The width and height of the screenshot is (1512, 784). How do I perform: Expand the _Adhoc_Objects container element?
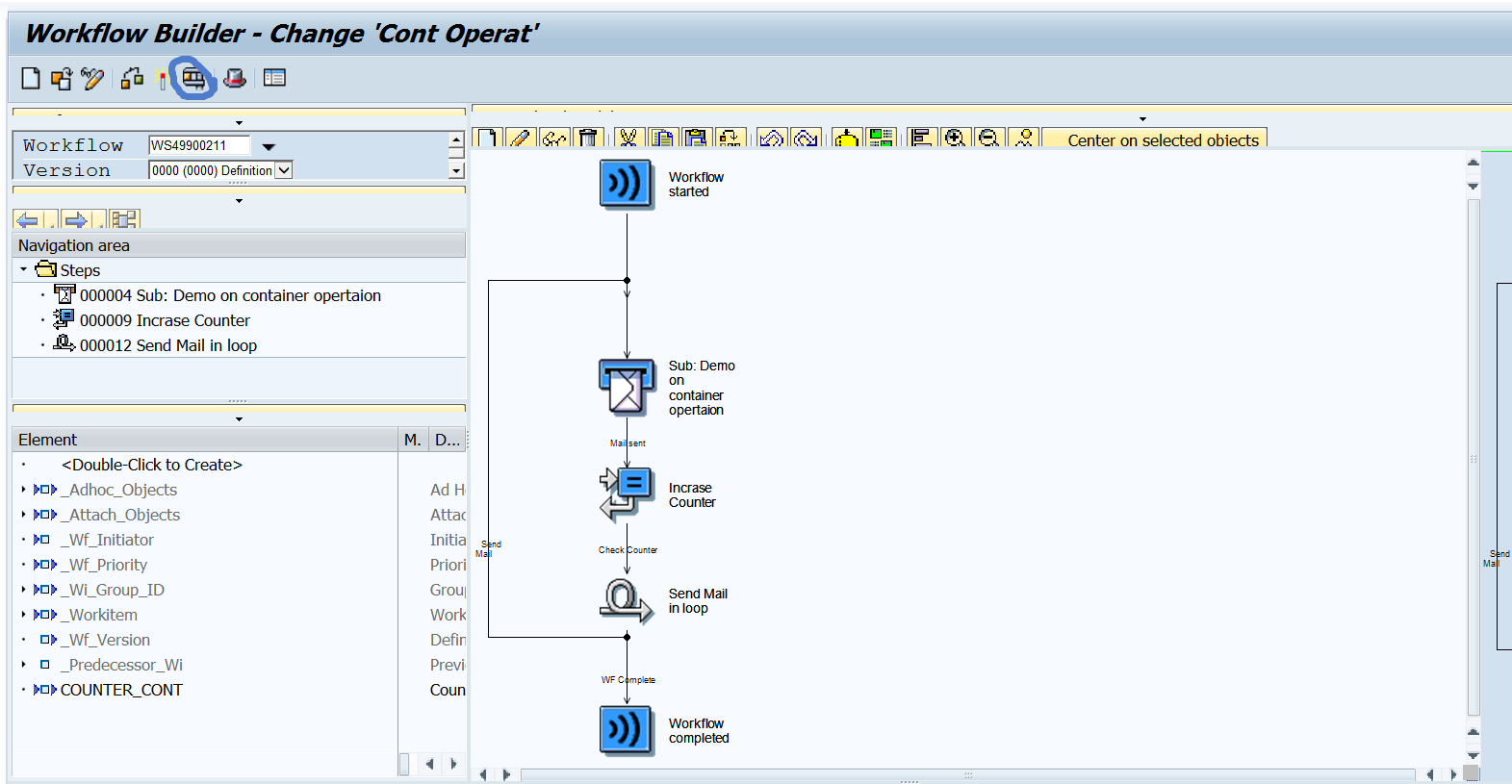[24, 490]
